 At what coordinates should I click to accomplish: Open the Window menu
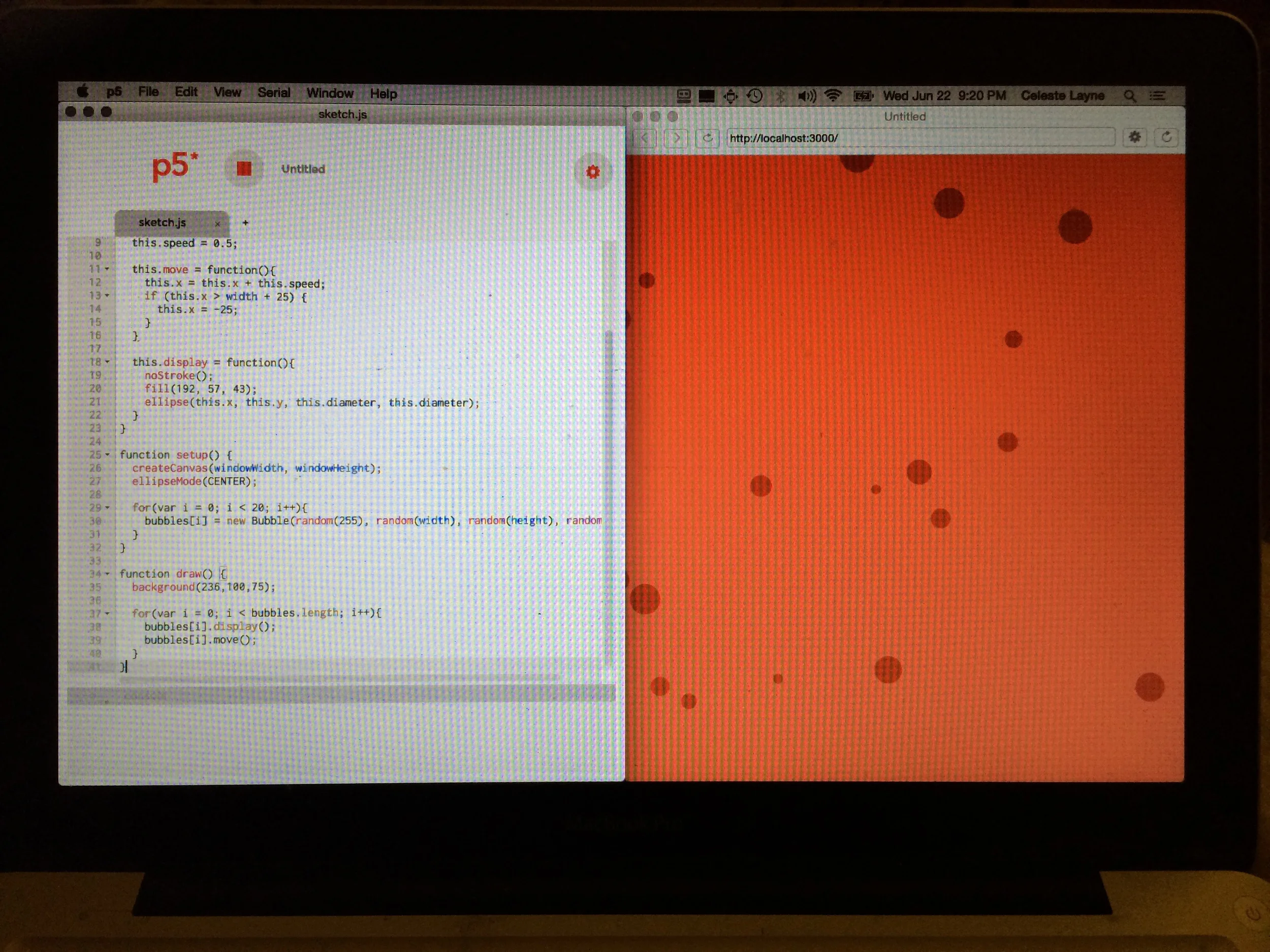[x=330, y=93]
